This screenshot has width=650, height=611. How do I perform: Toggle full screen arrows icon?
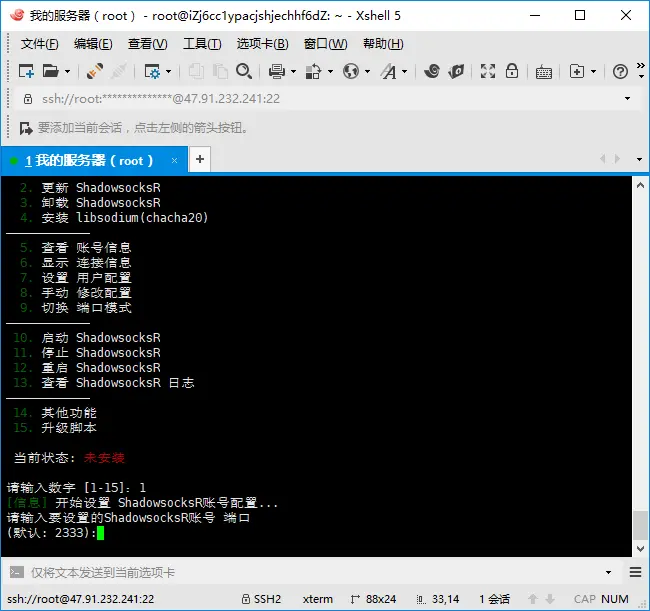(488, 71)
